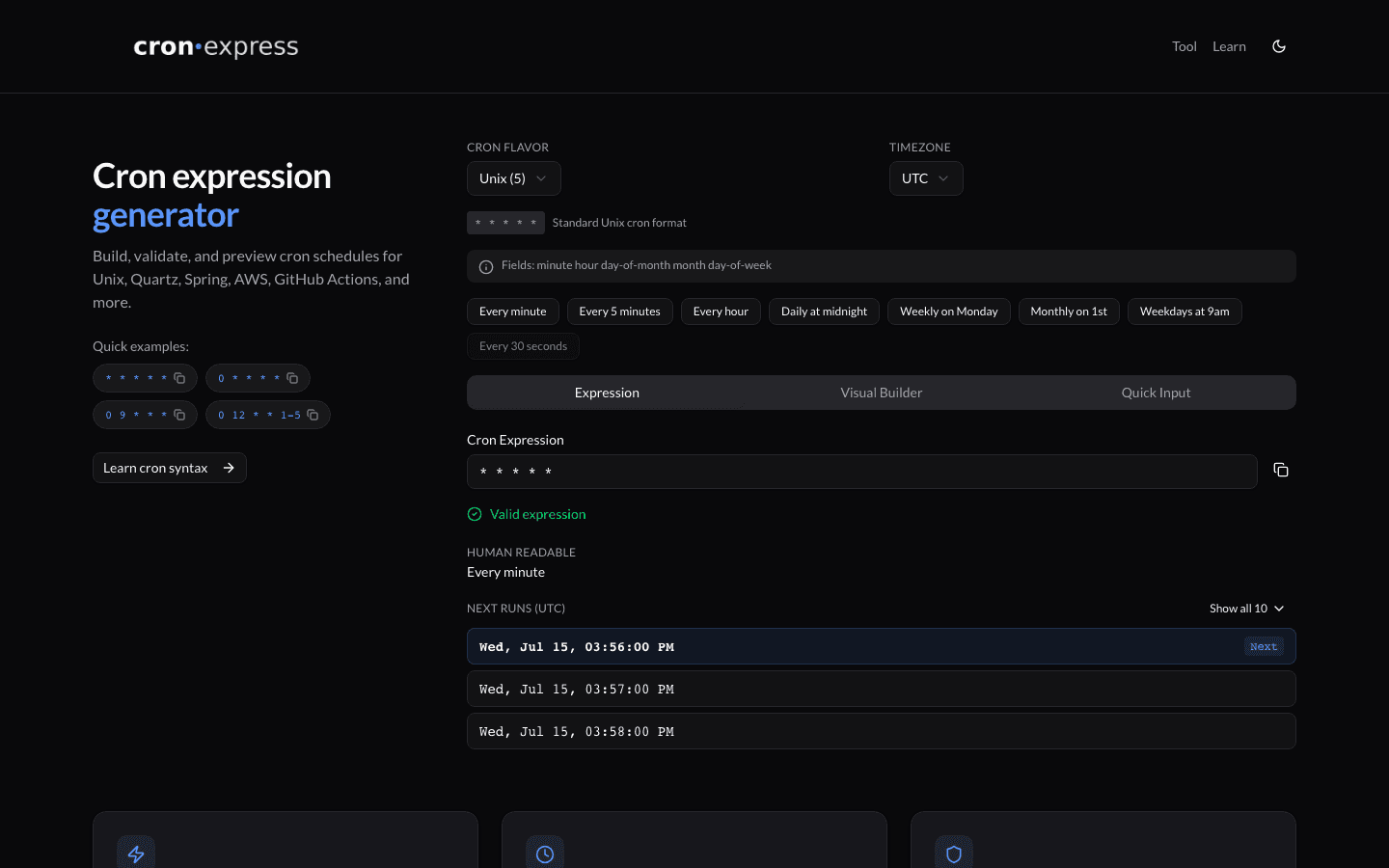Click the Every 30 seconds preset

coord(523,346)
